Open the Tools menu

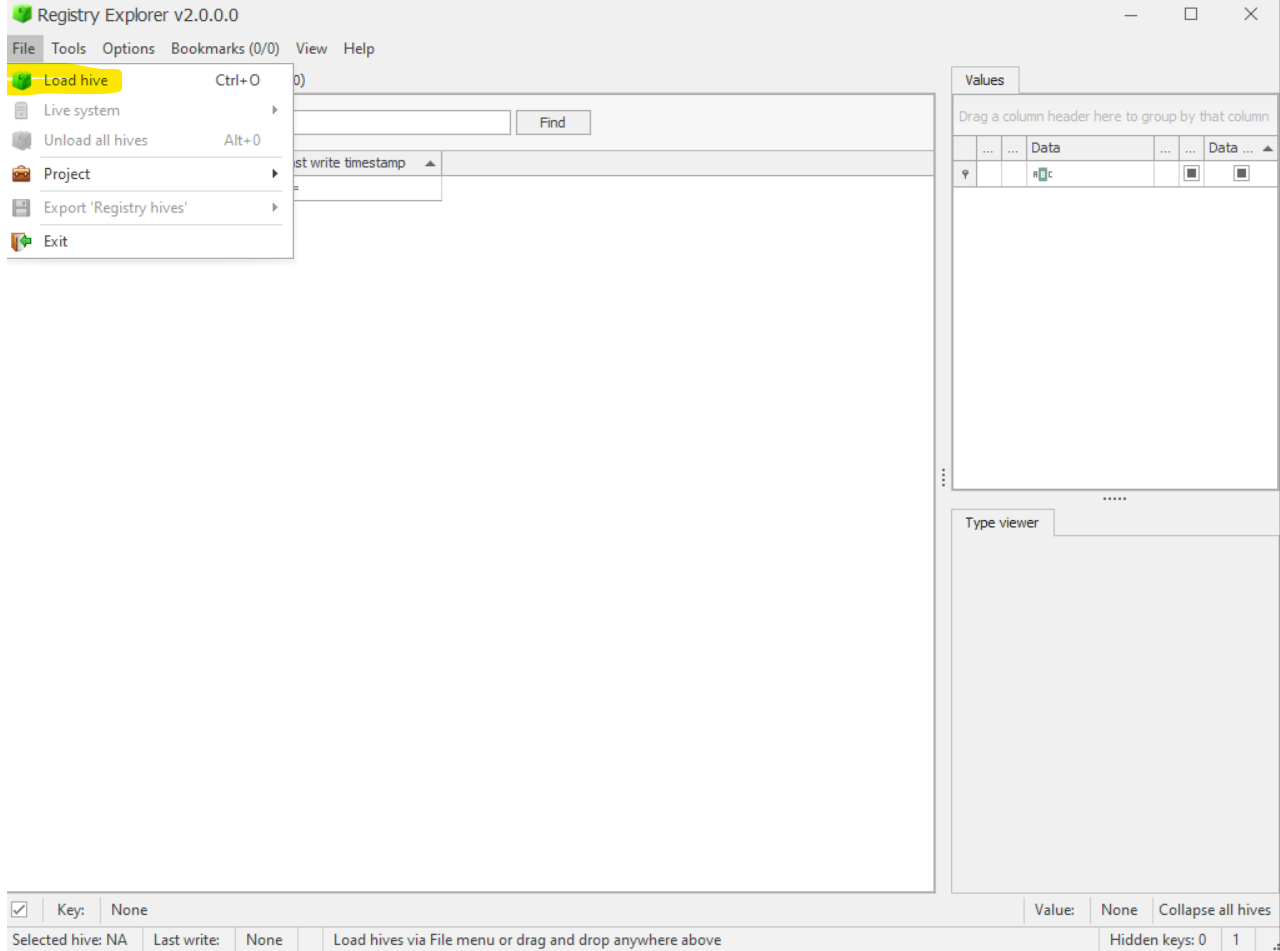[69, 48]
